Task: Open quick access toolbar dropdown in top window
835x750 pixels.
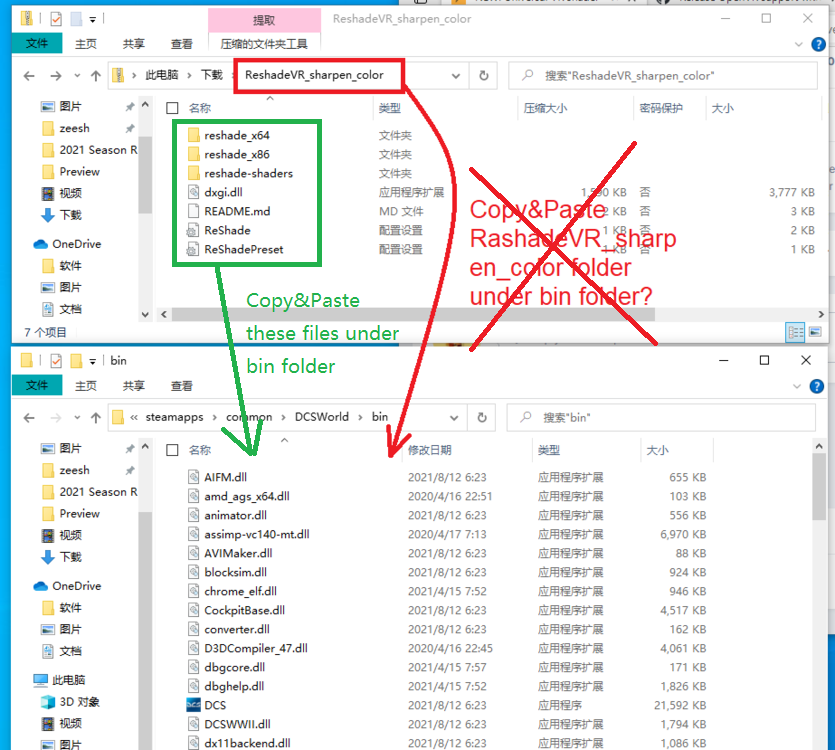Action: click(x=93, y=20)
